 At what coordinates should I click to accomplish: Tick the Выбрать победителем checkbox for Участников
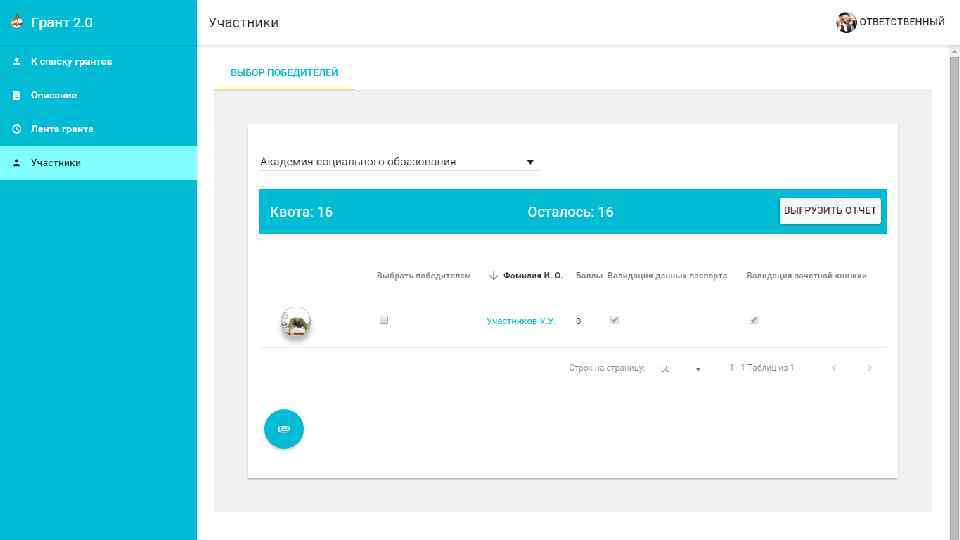click(384, 320)
